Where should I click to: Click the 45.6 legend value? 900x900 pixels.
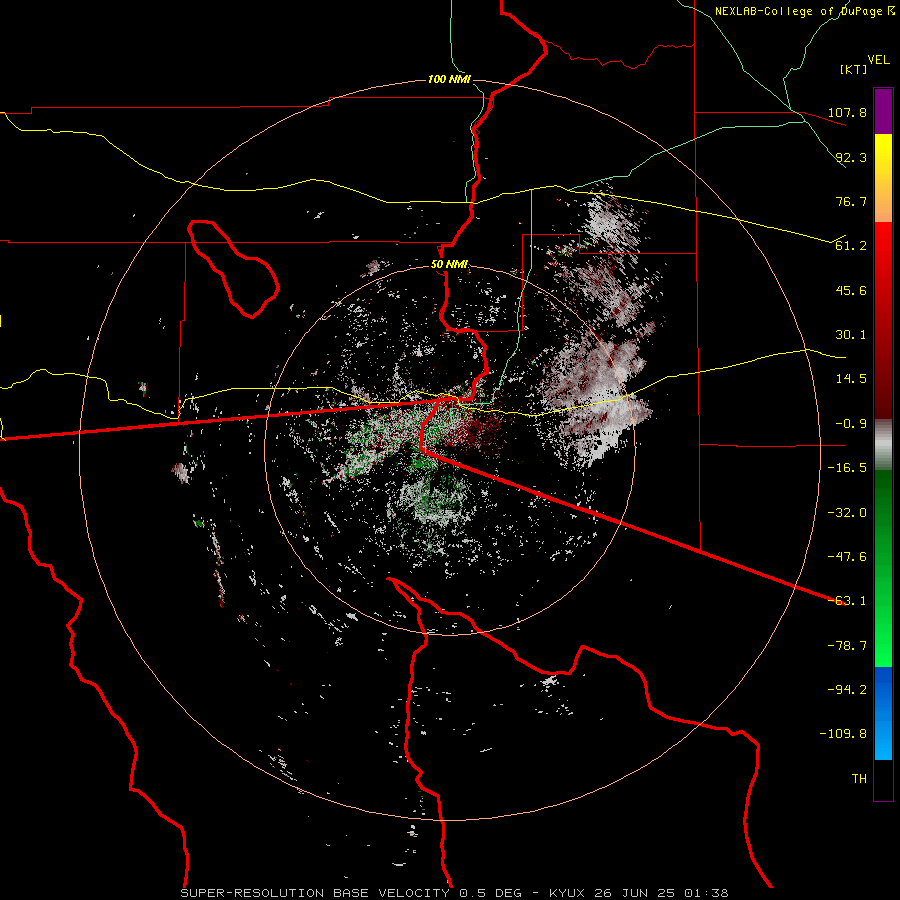[851, 290]
